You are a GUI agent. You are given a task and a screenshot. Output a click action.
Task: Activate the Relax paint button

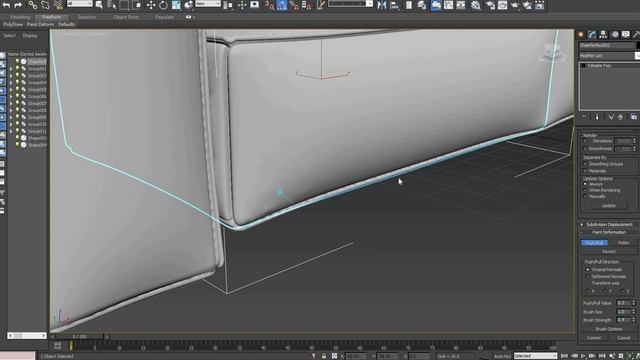[623, 243]
